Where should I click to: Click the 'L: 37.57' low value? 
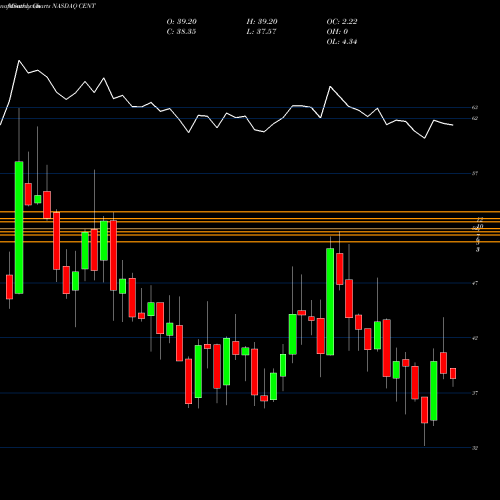coord(261,32)
